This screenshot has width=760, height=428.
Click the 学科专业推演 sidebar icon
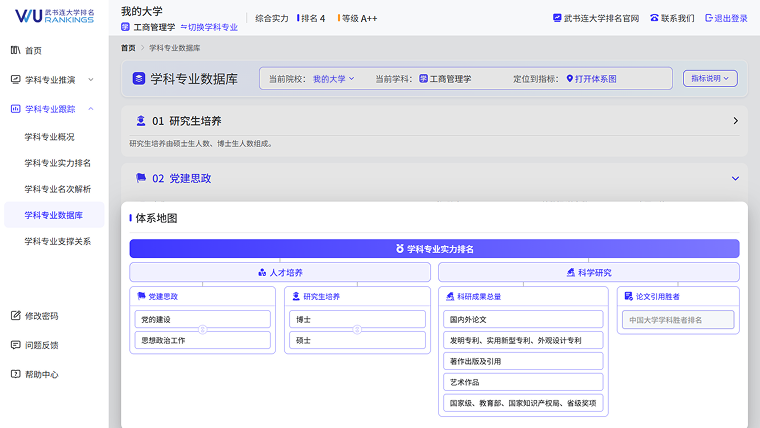(16, 79)
